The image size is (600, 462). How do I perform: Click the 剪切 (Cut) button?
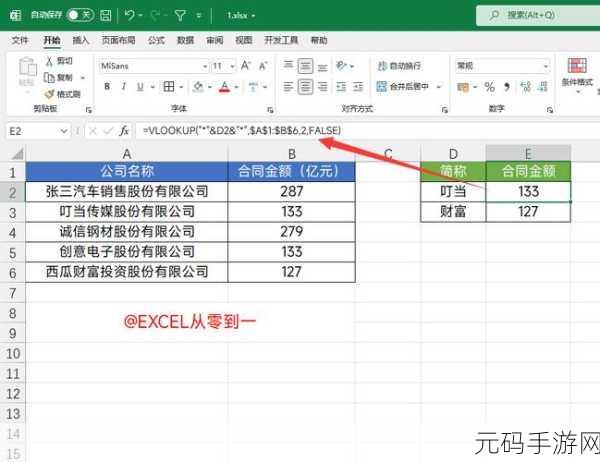coord(59,61)
